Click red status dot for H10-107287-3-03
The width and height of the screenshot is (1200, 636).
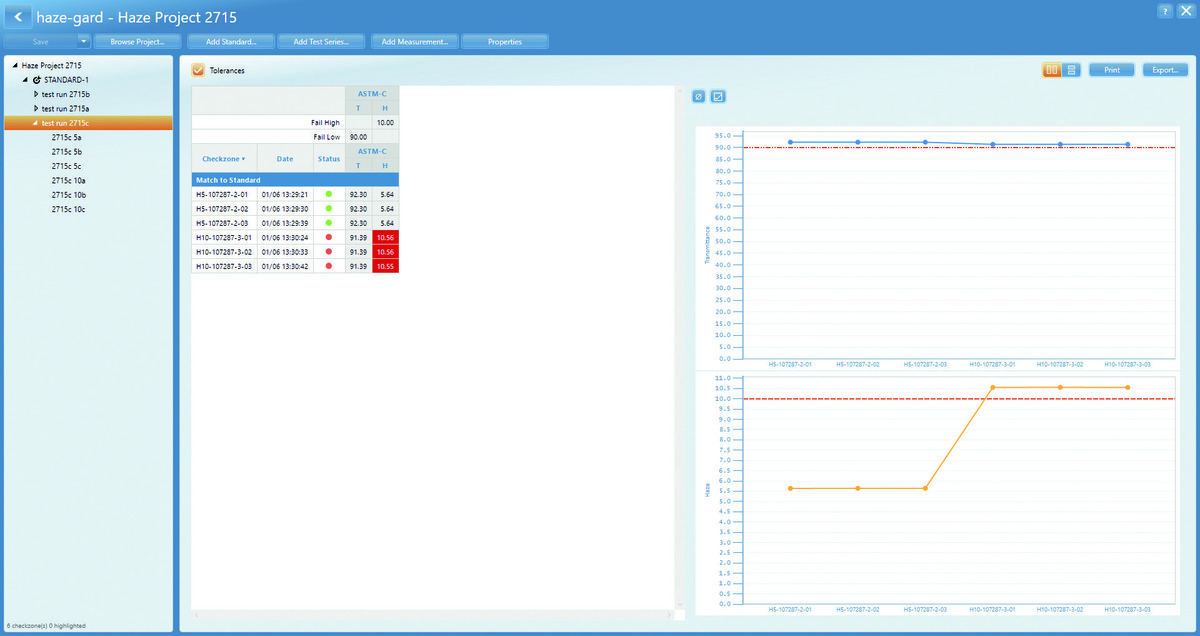click(329, 266)
